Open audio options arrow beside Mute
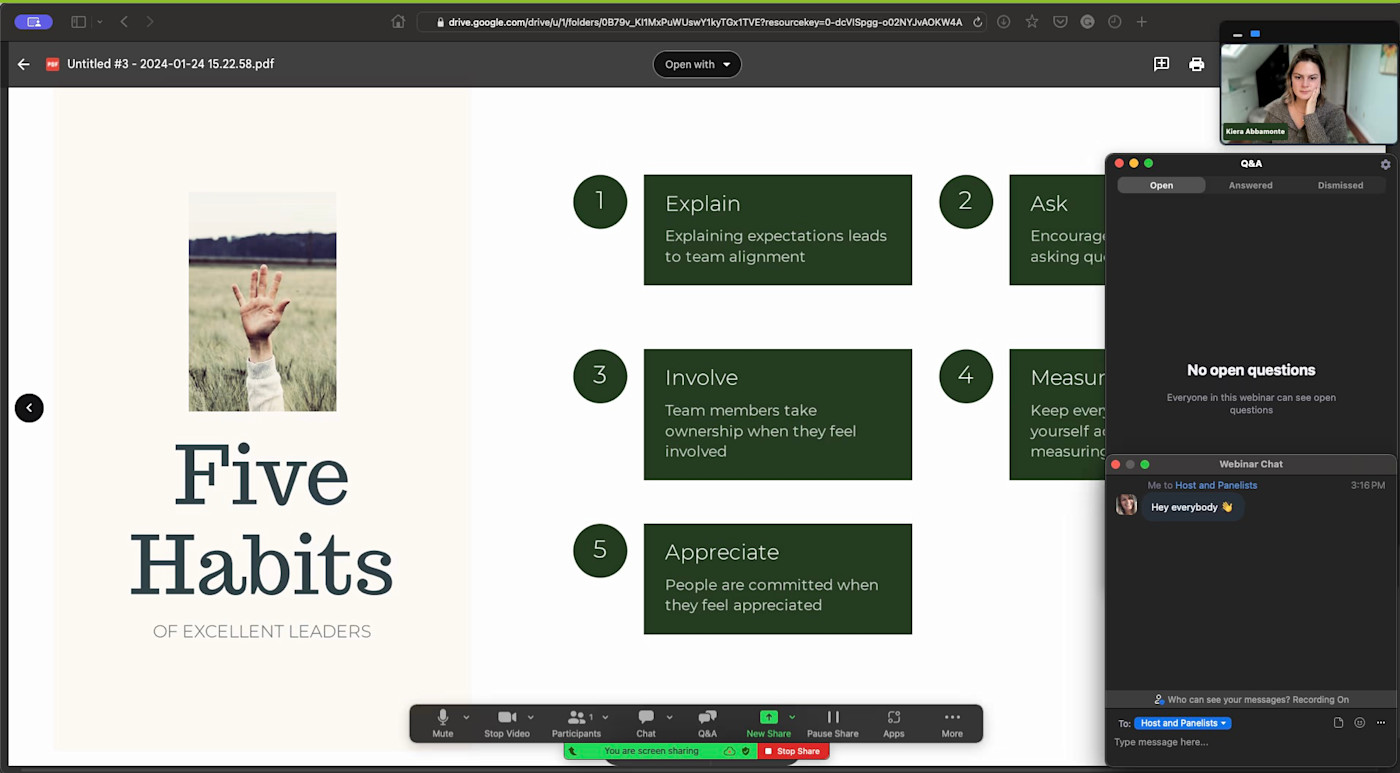 click(466, 717)
